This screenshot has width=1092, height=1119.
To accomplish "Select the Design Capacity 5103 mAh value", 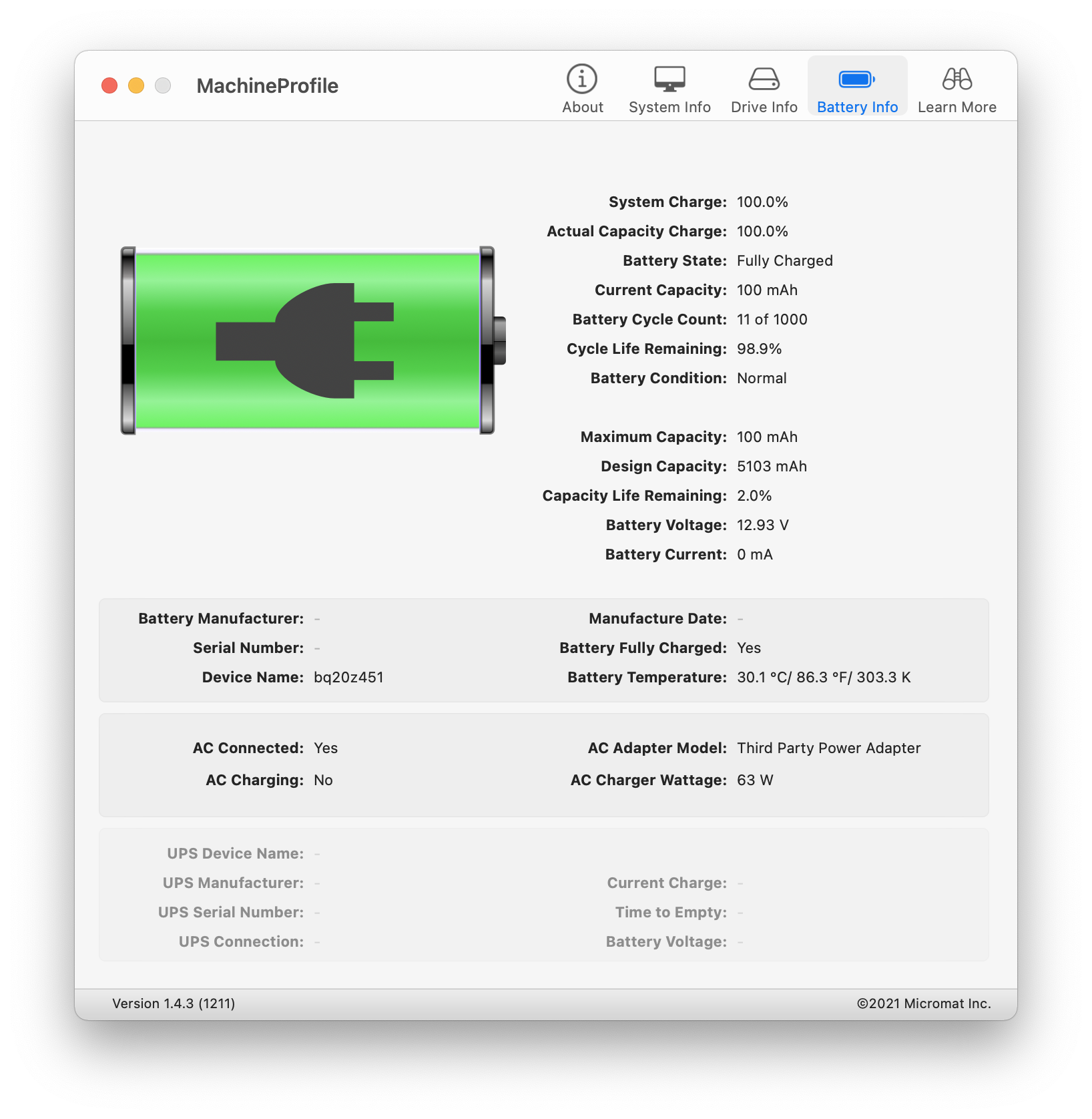I will [772, 467].
